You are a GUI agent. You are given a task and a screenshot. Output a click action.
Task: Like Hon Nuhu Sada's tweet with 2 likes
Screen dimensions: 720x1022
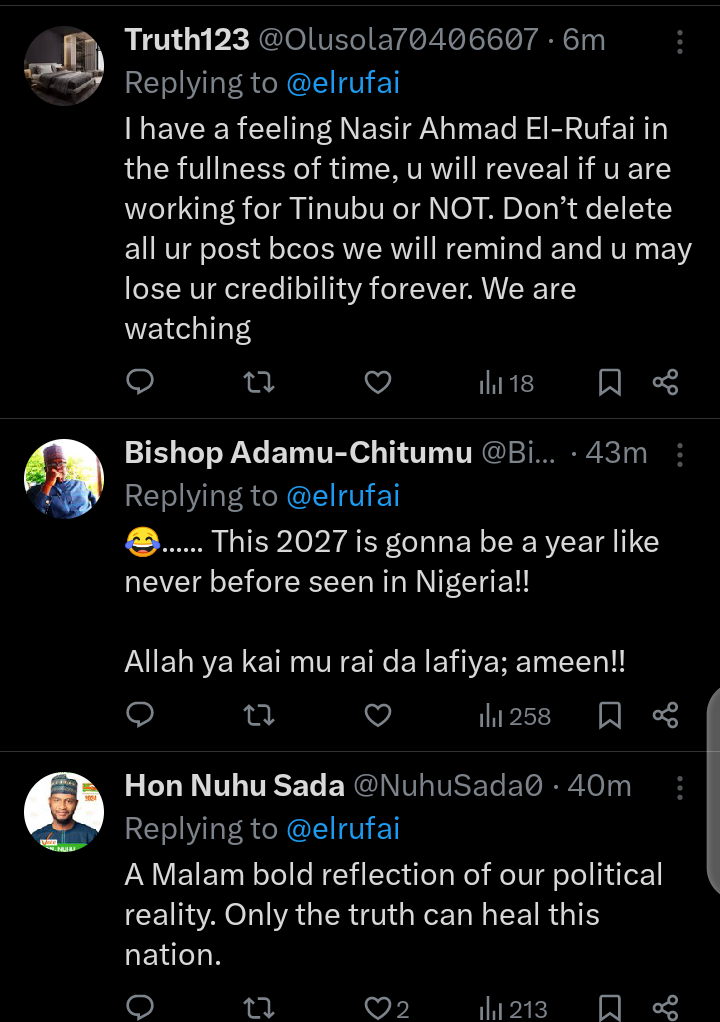[386, 1008]
